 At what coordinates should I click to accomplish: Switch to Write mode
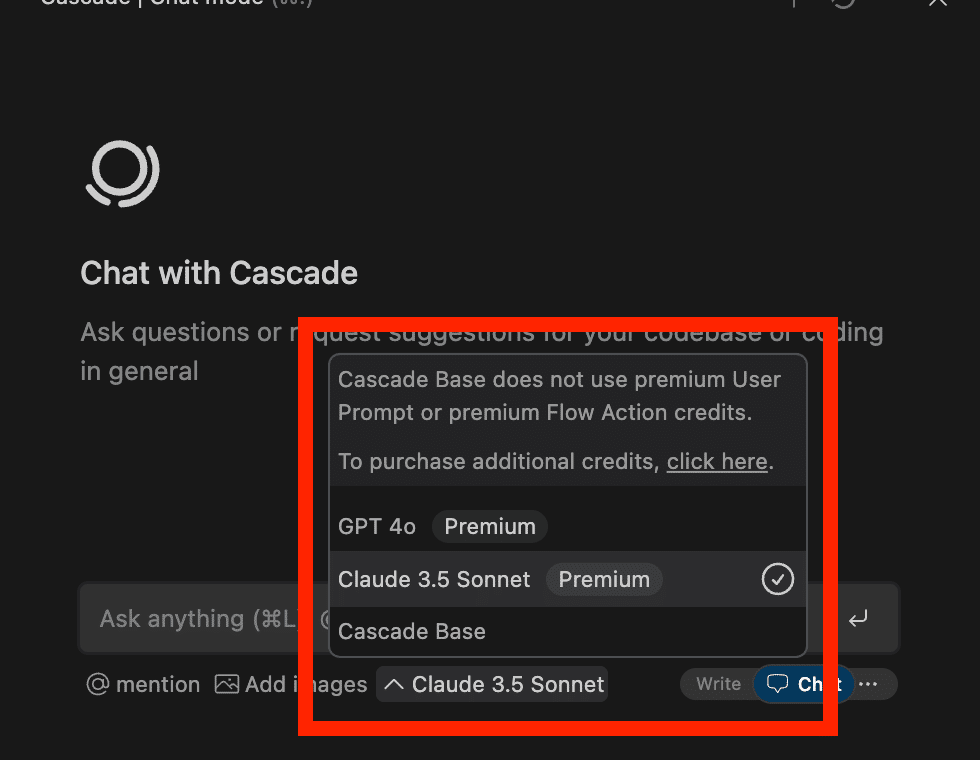718,684
